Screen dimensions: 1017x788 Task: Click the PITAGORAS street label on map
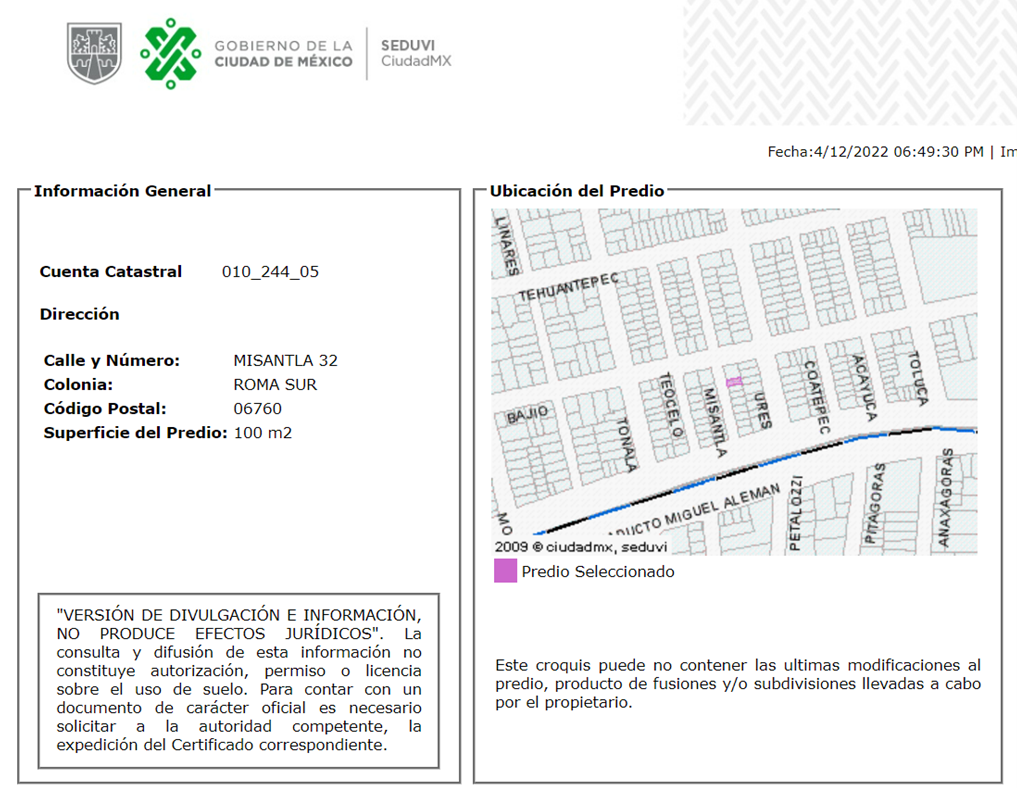coord(875,503)
